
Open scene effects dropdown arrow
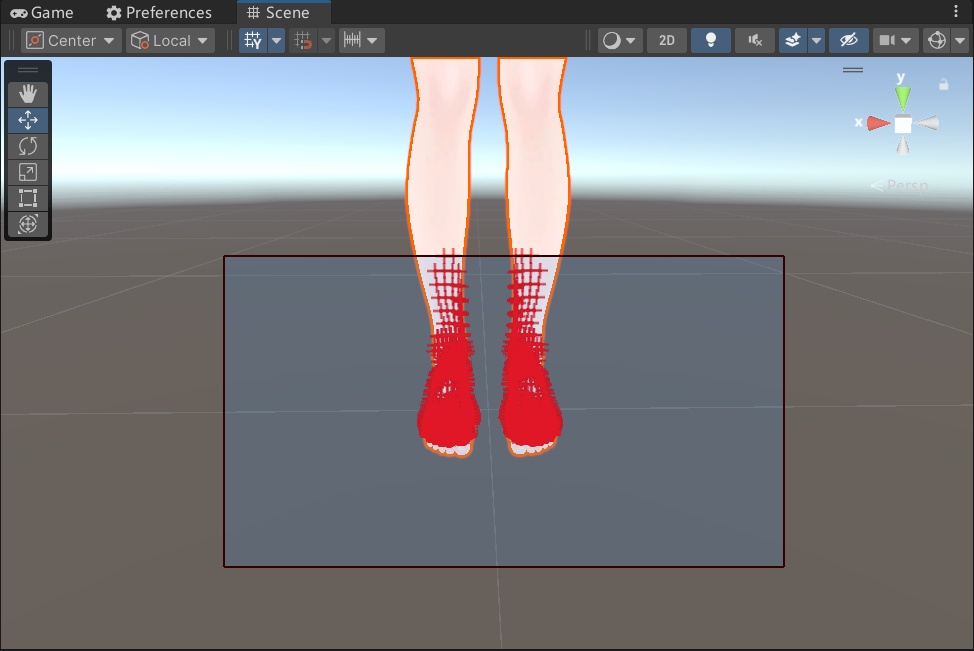tap(816, 40)
